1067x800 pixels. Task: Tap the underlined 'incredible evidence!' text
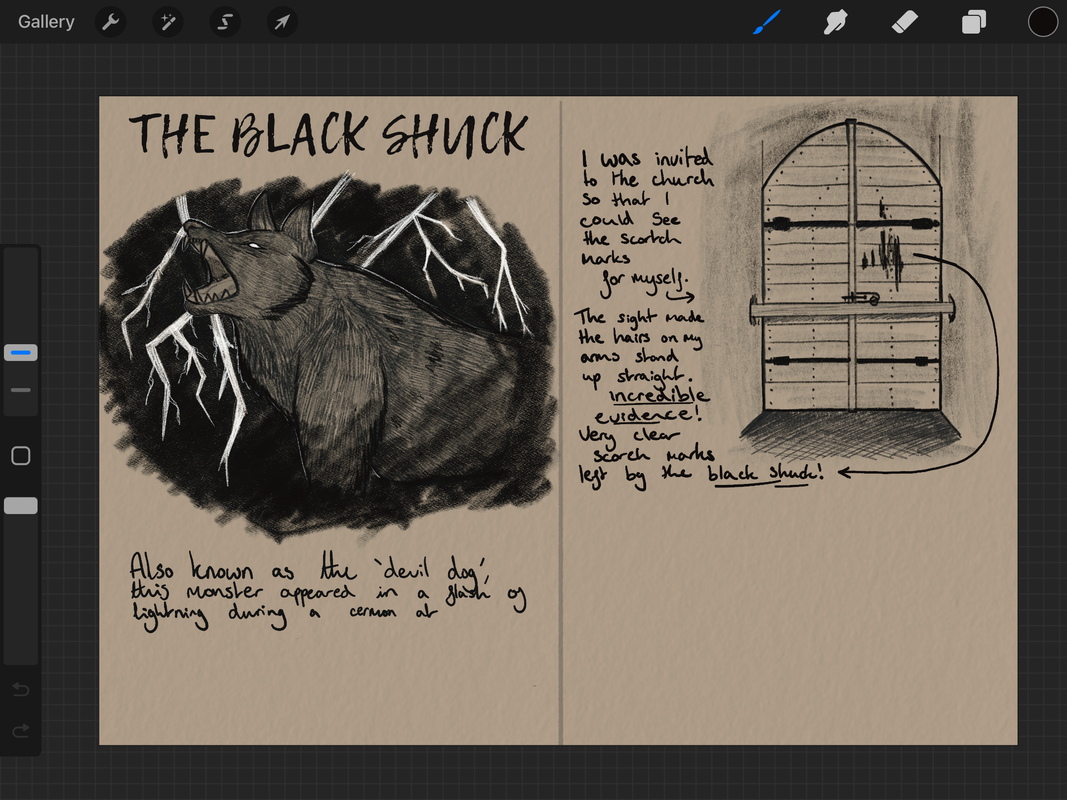pyautogui.click(x=653, y=405)
